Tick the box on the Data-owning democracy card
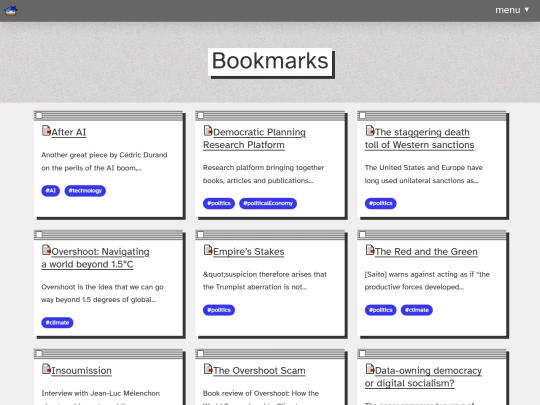 pyautogui.click(x=362, y=353)
